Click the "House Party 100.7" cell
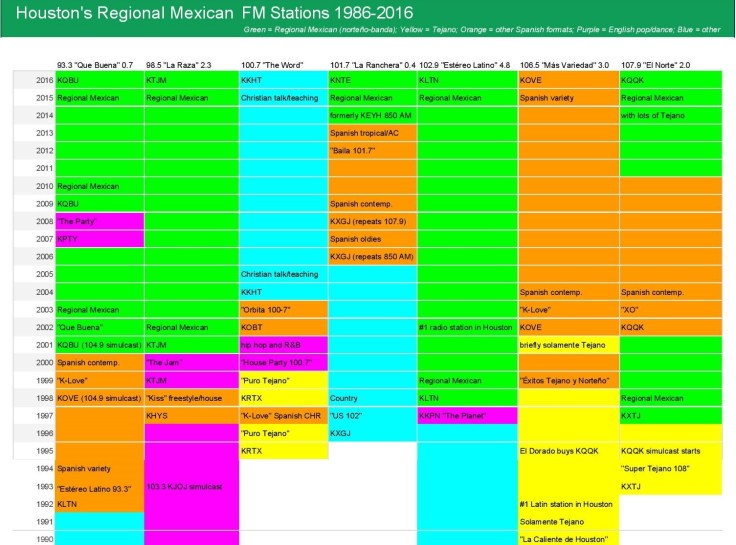Viewport: 736px width, 545px height. 284,363
